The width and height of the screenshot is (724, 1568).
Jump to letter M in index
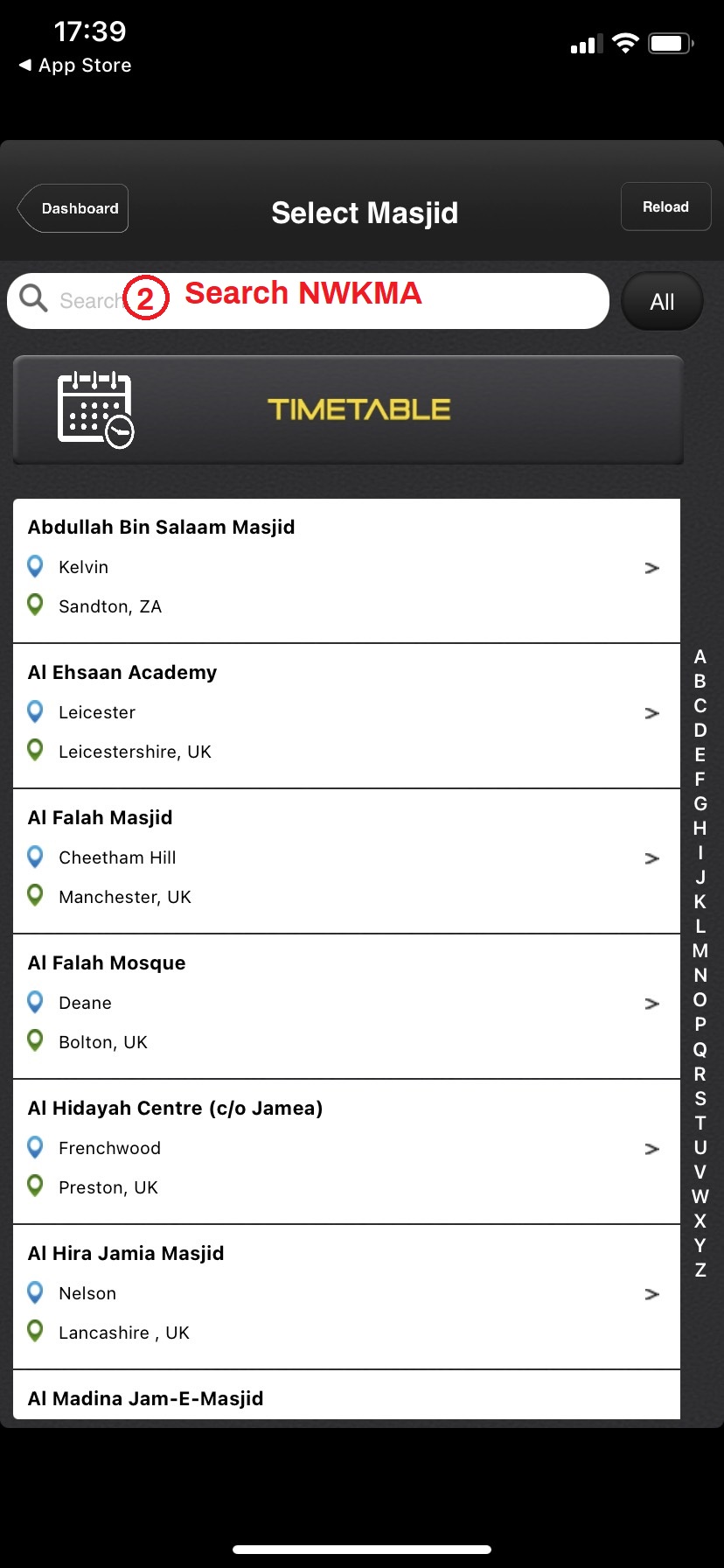[700, 951]
